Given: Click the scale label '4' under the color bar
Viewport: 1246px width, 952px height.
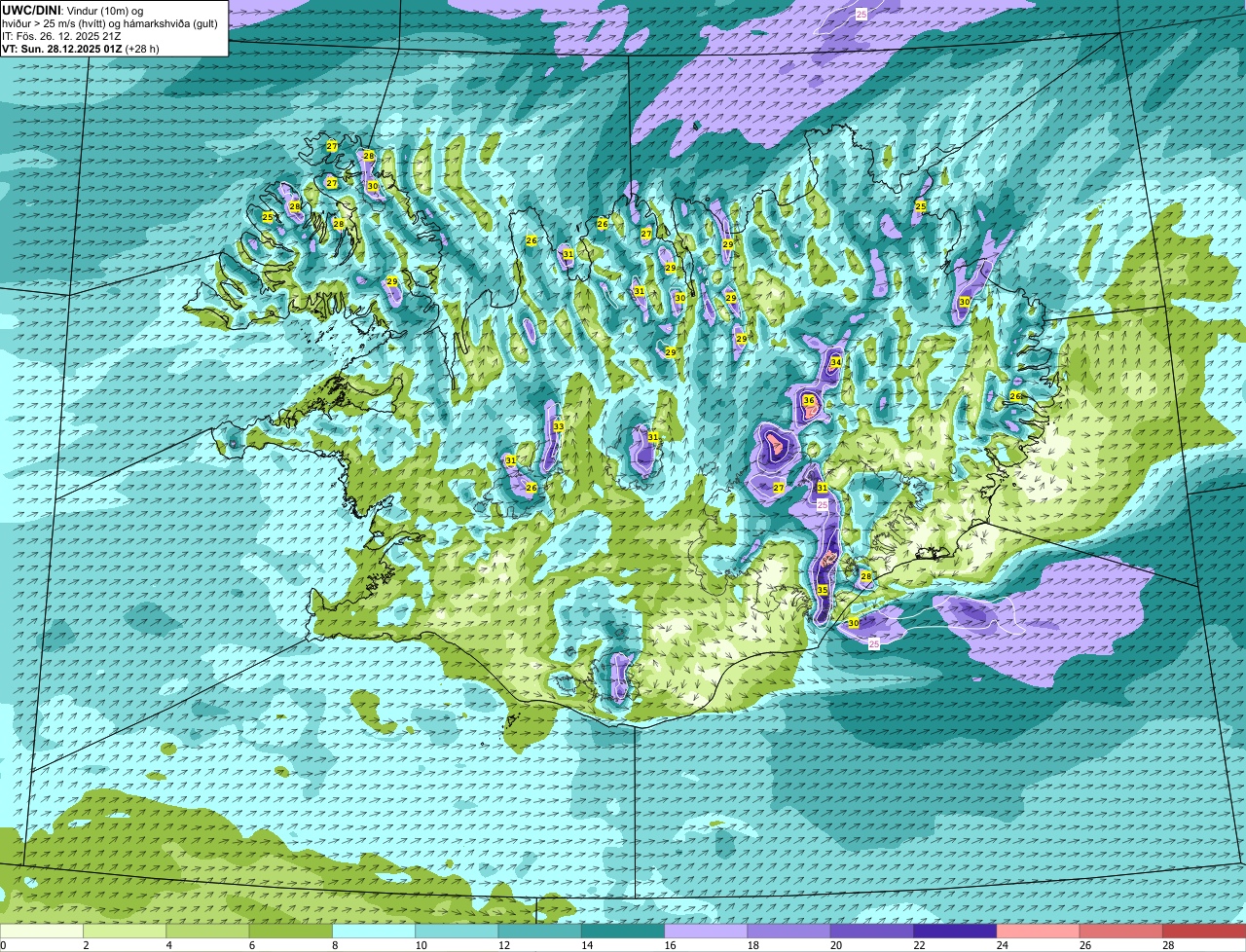Looking at the screenshot, I should tap(169, 945).
